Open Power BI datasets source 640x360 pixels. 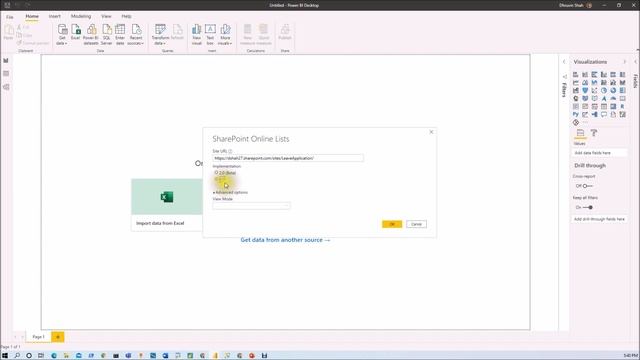click(x=91, y=34)
